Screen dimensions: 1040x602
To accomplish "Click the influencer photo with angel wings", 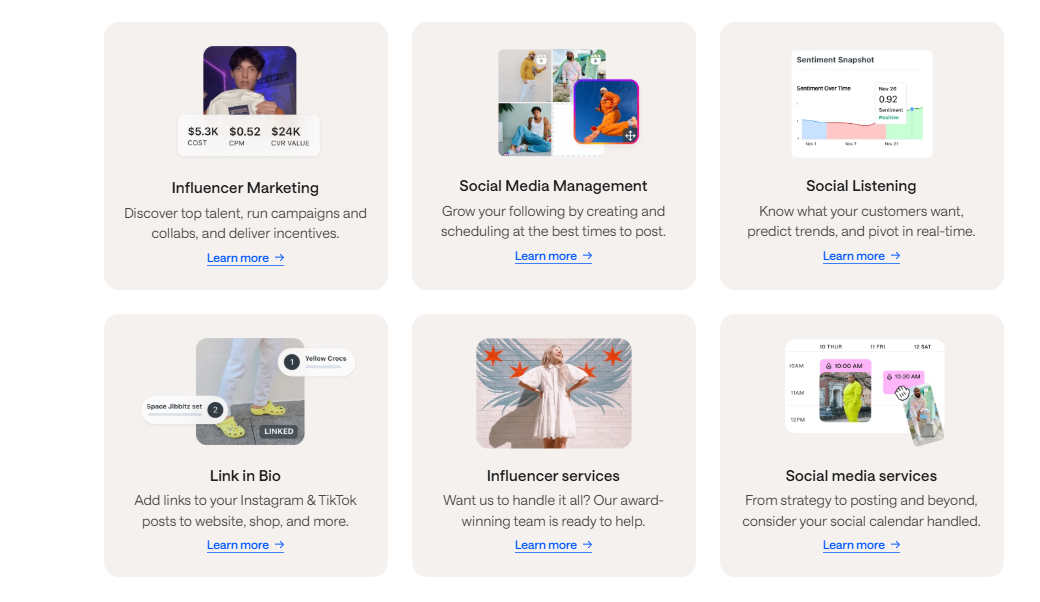I will 553,392.
